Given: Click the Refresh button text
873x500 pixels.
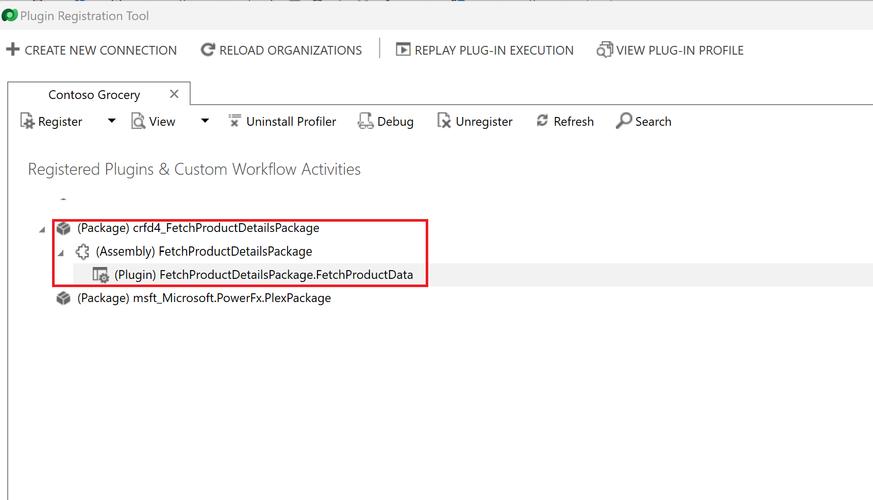Looking at the screenshot, I should point(573,121).
